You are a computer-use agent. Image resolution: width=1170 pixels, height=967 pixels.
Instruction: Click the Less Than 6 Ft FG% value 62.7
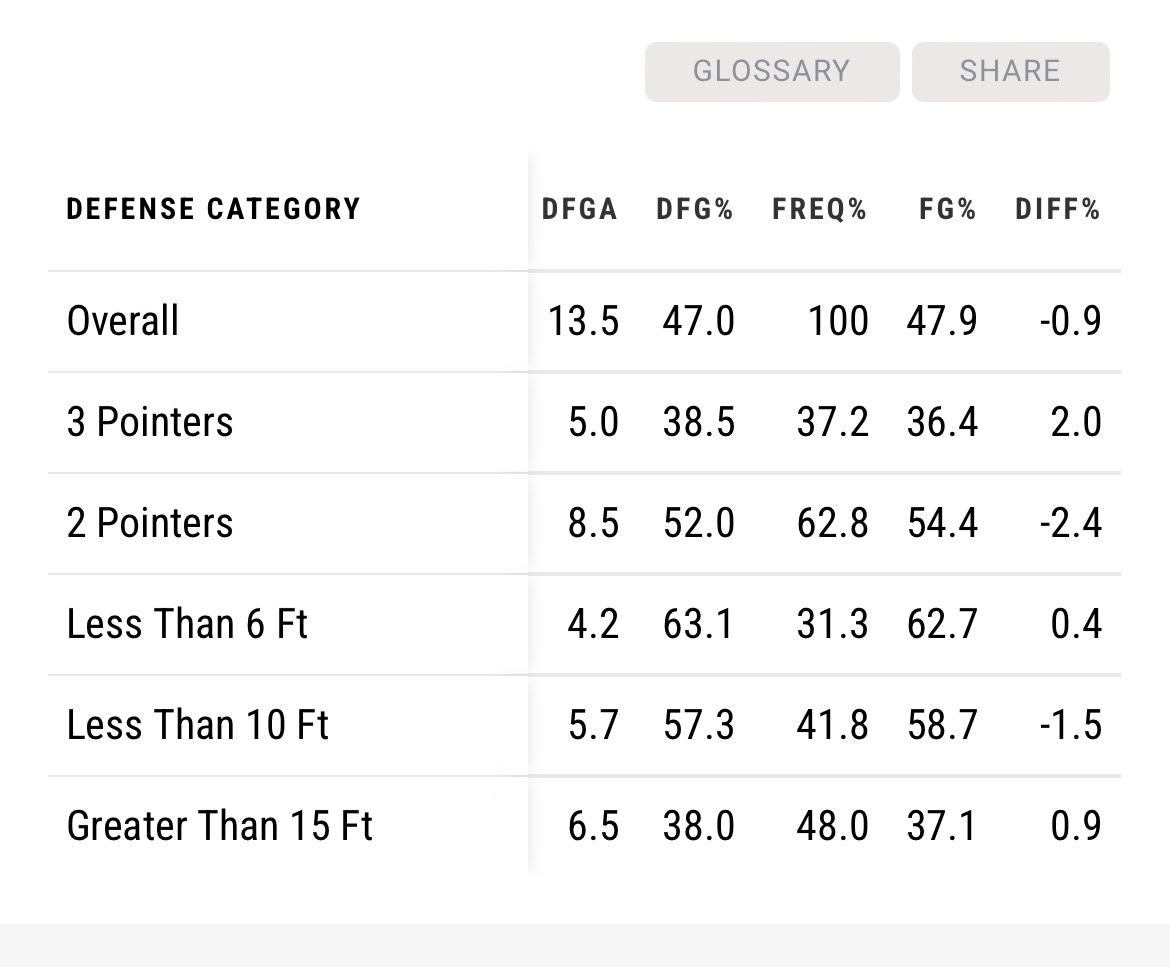tap(942, 624)
